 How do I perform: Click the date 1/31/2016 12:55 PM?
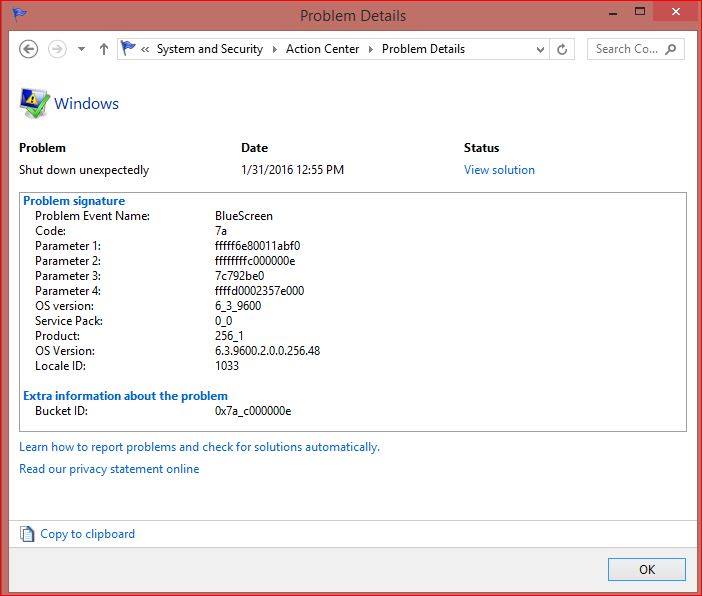click(x=292, y=170)
